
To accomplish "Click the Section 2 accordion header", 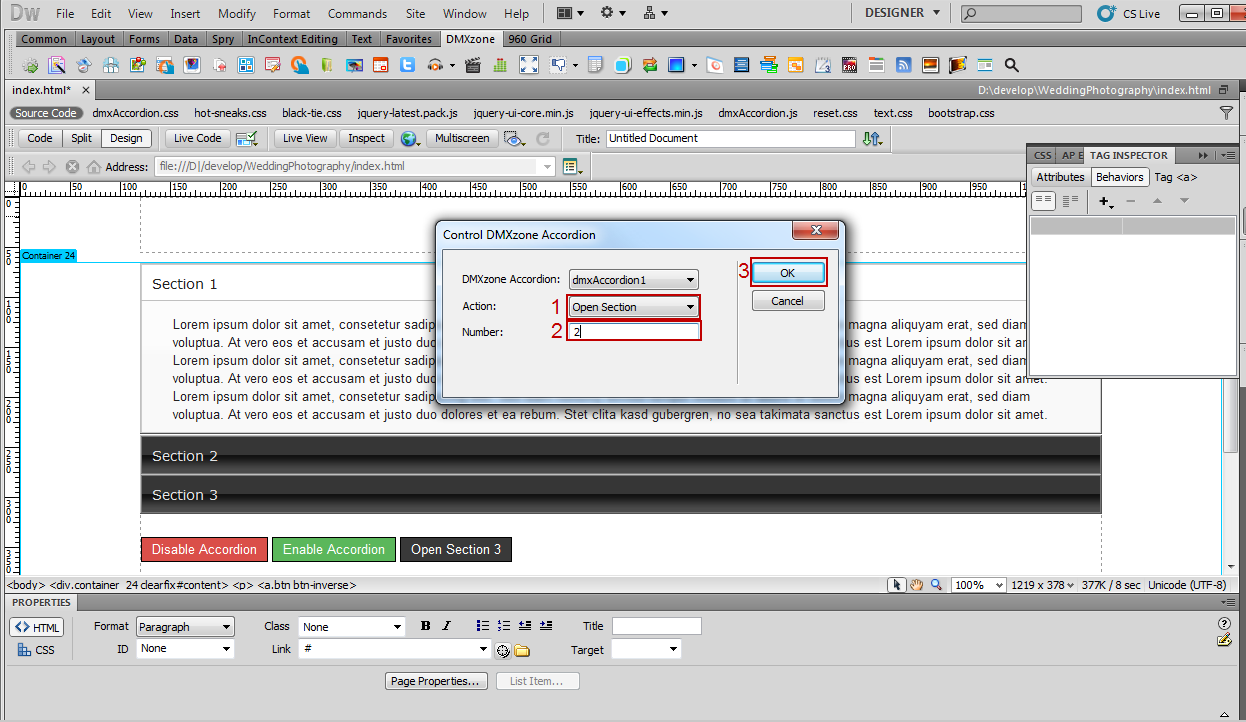I will (620, 456).
